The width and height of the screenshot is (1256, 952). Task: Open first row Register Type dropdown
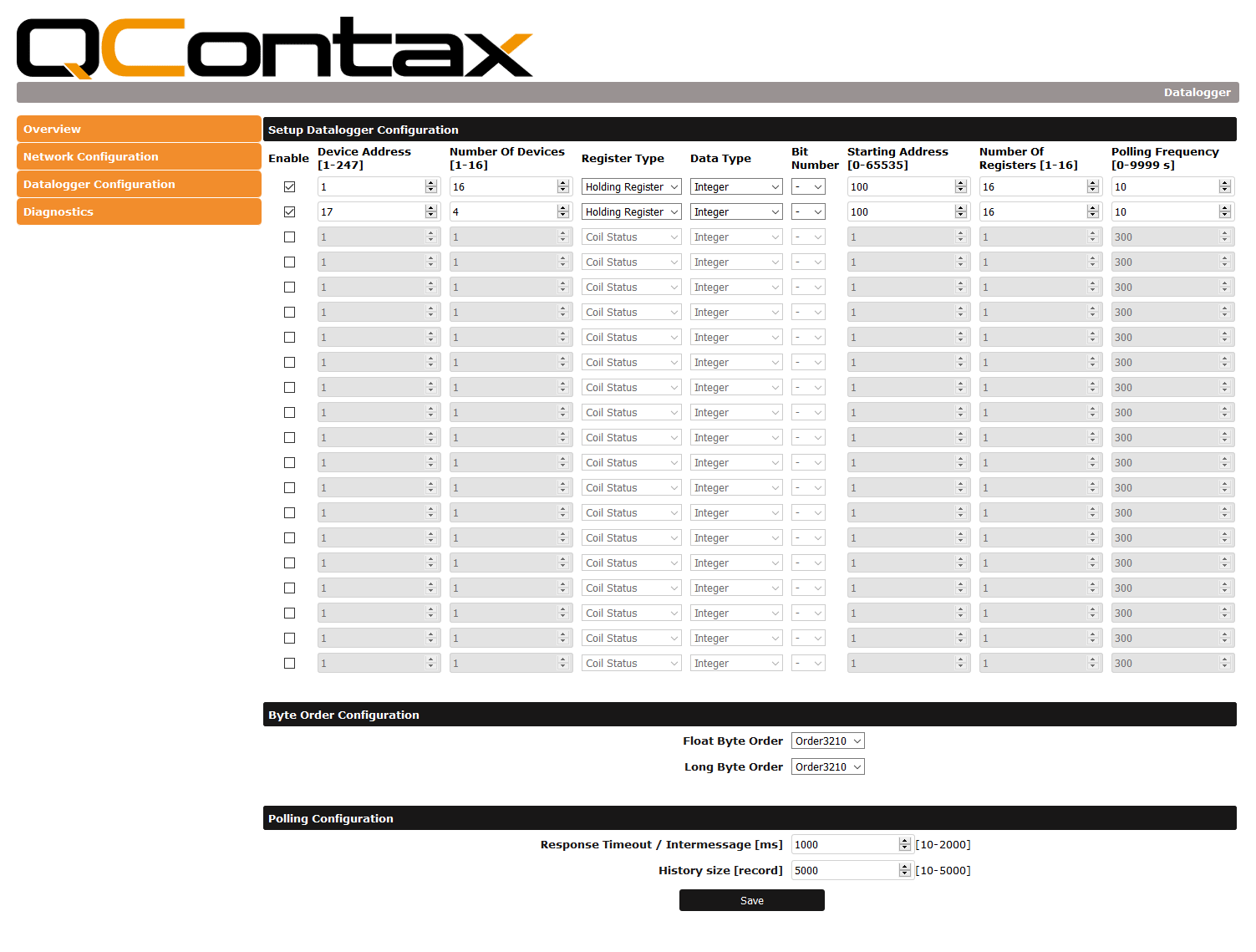[631, 187]
